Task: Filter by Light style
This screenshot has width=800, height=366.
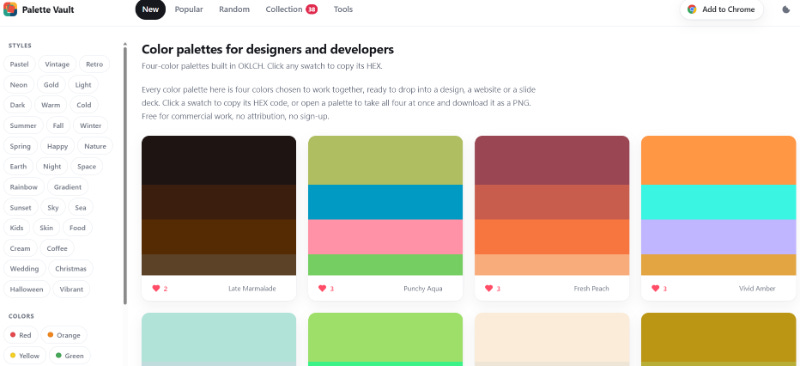Action: coord(83,85)
